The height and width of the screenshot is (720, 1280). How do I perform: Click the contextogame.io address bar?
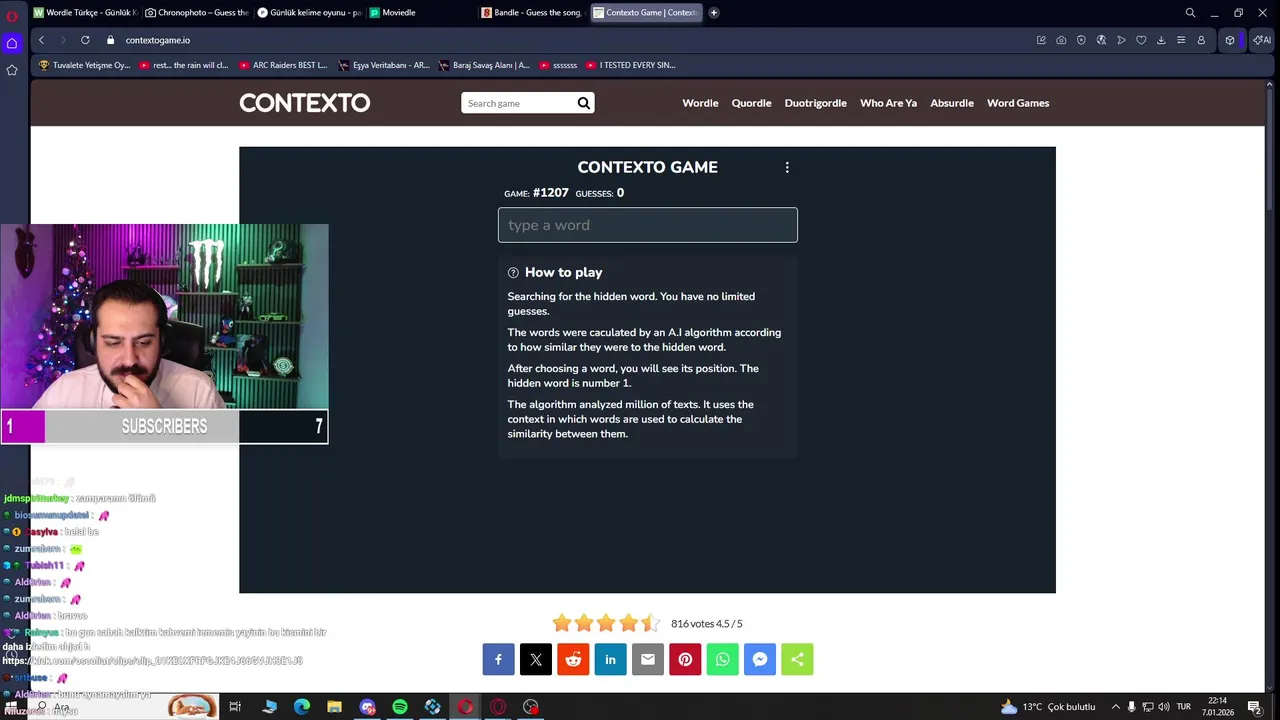pyautogui.click(x=158, y=40)
